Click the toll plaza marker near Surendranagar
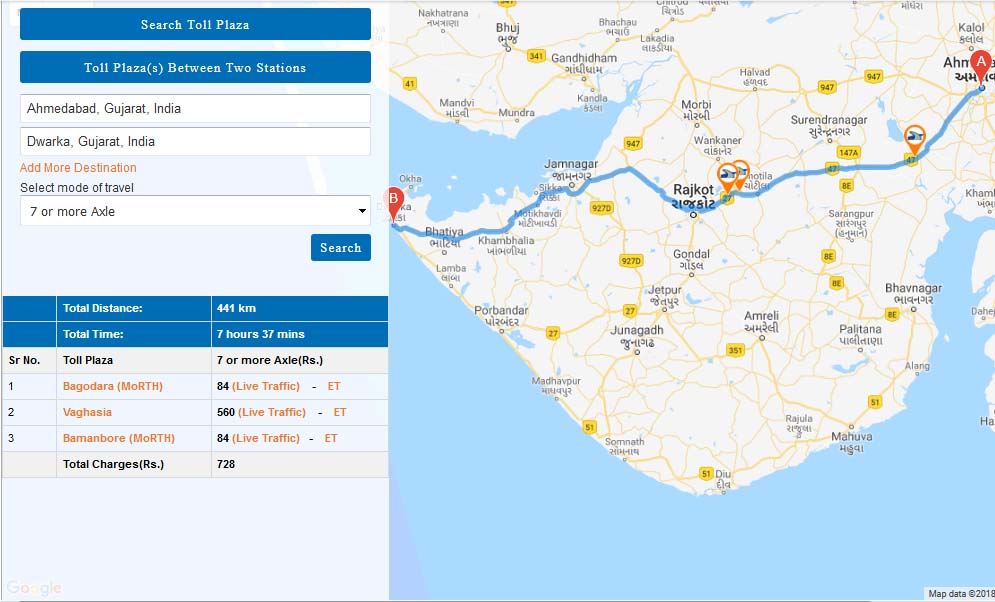 (x=914, y=138)
